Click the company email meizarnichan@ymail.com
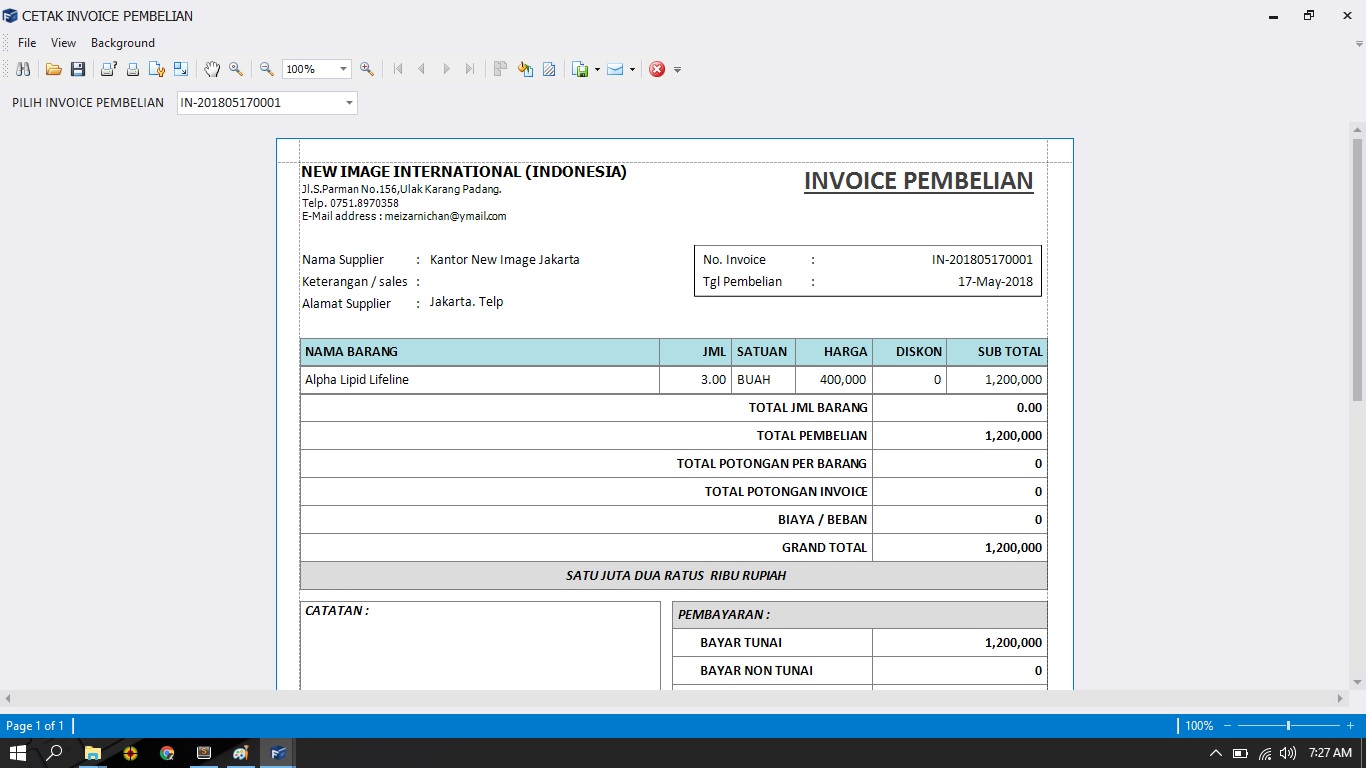Viewport: 1366px width, 768px height. [x=445, y=216]
